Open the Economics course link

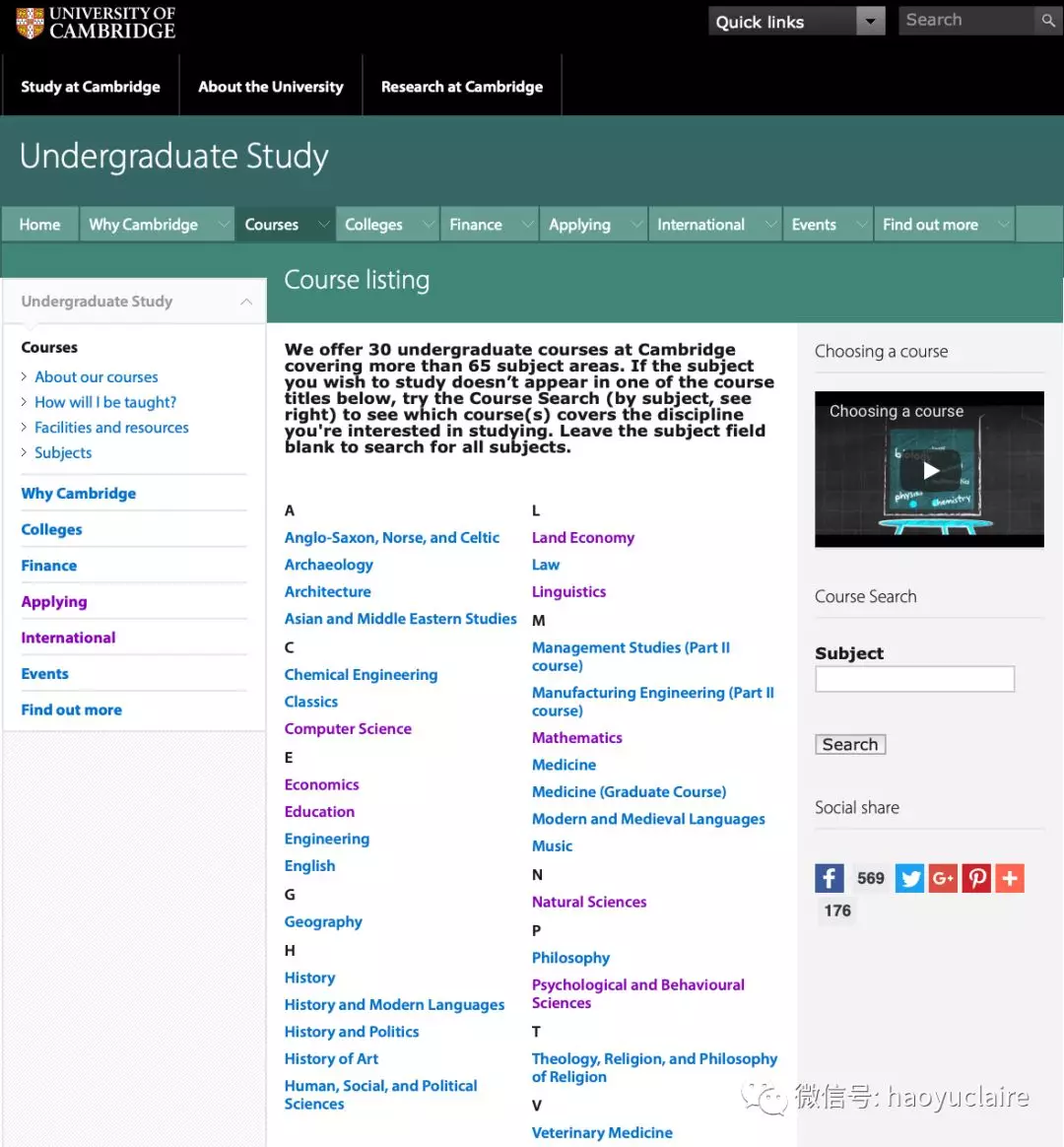322,785
